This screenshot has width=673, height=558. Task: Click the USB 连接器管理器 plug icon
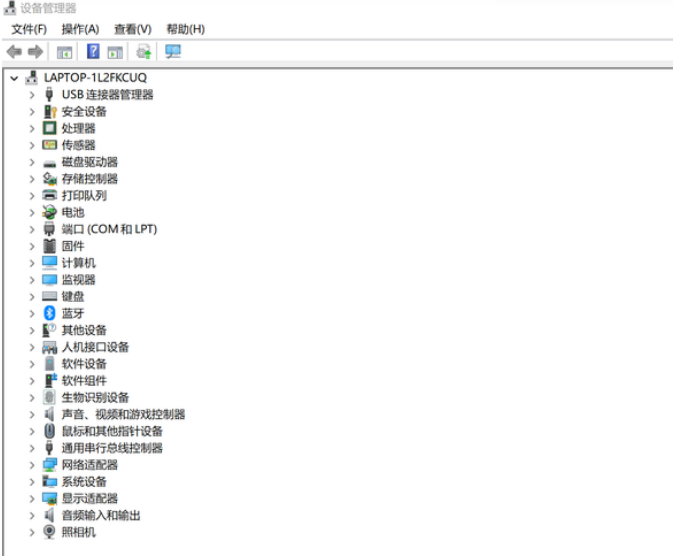click(49, 94)
